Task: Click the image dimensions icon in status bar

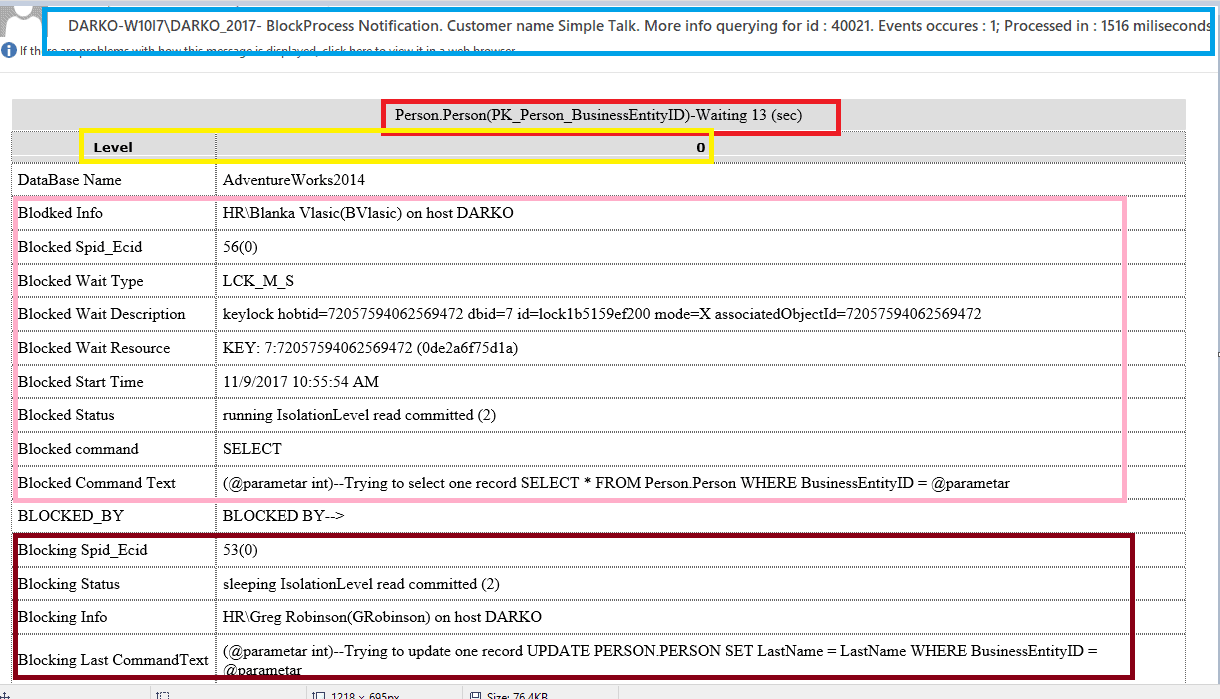Action: 317,694
